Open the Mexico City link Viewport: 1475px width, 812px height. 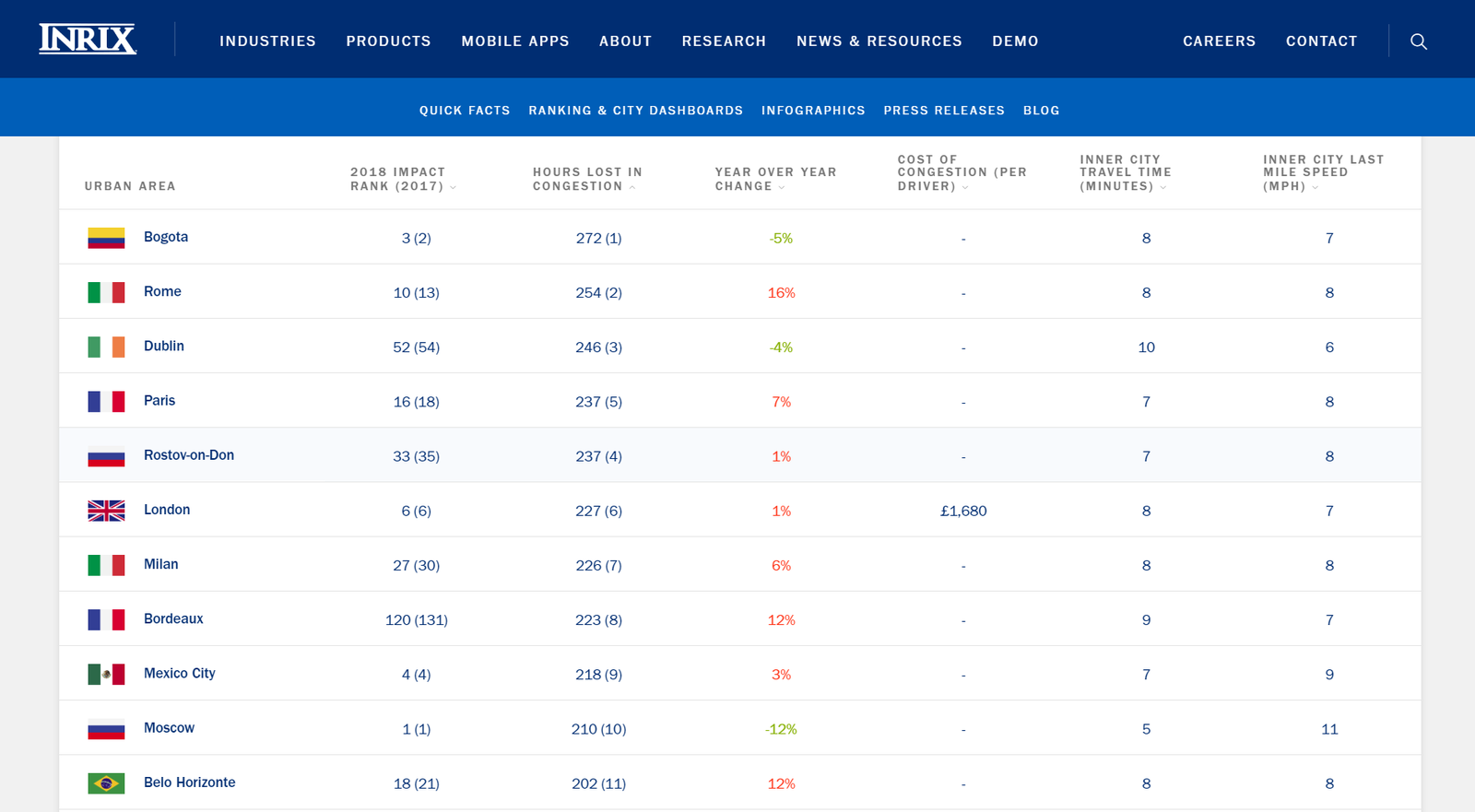[180, 673]
